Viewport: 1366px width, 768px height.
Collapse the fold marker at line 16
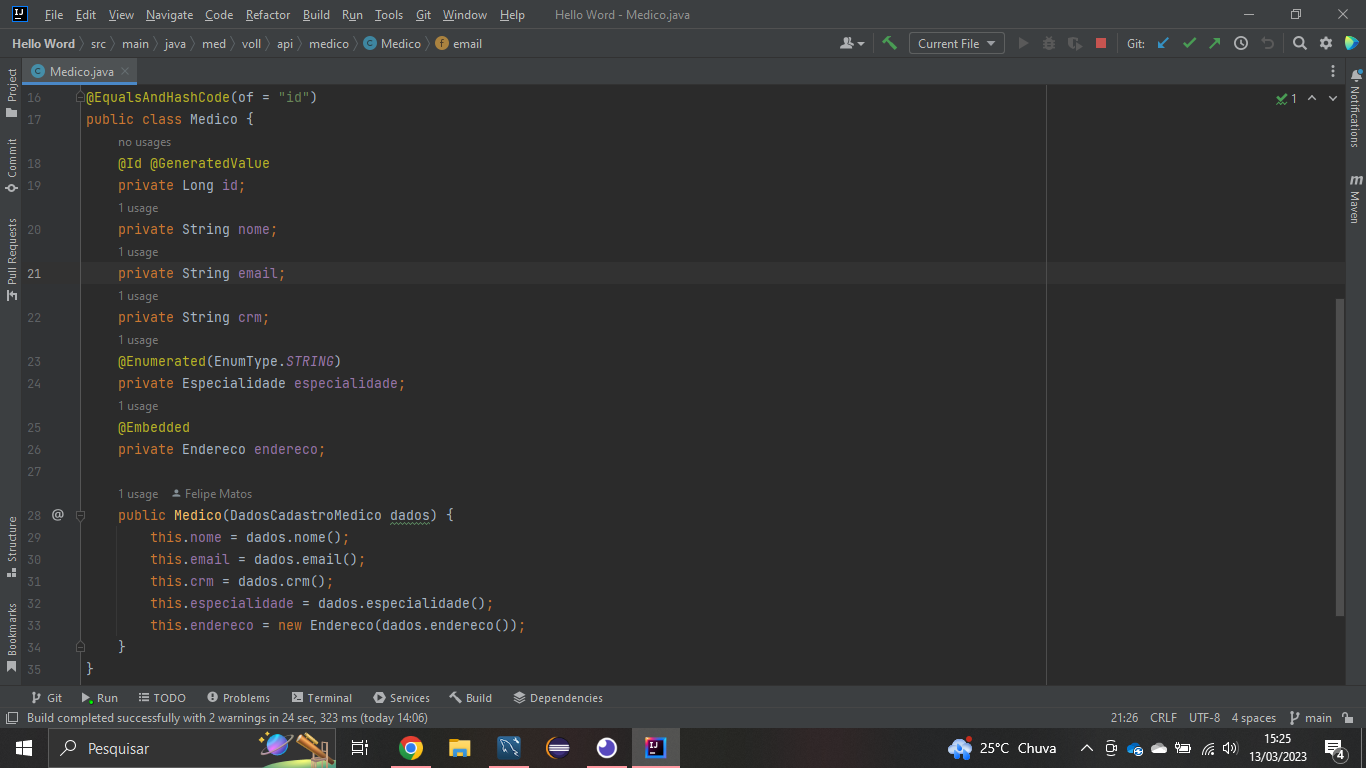click(x=81, y=97)
